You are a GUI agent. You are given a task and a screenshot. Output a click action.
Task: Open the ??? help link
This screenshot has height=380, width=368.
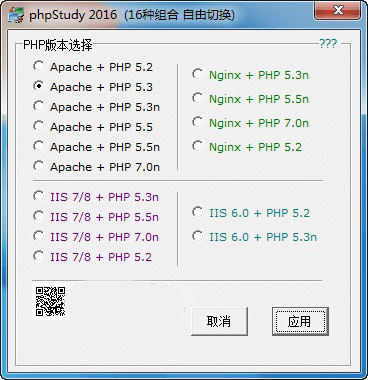[x=328, y=43]
